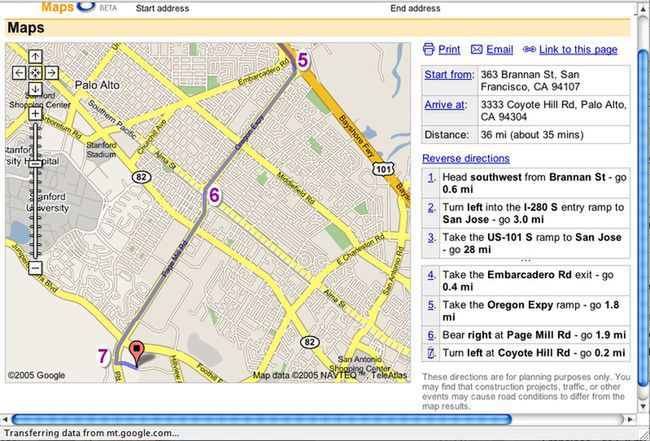This screenshot has width=650, height=441.
Task: Click the Transferring data status bar text
Action: point(92,434)
